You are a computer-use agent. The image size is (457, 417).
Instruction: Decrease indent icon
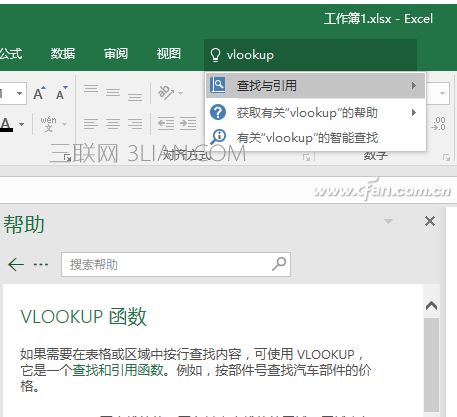(x=166, y=124)
